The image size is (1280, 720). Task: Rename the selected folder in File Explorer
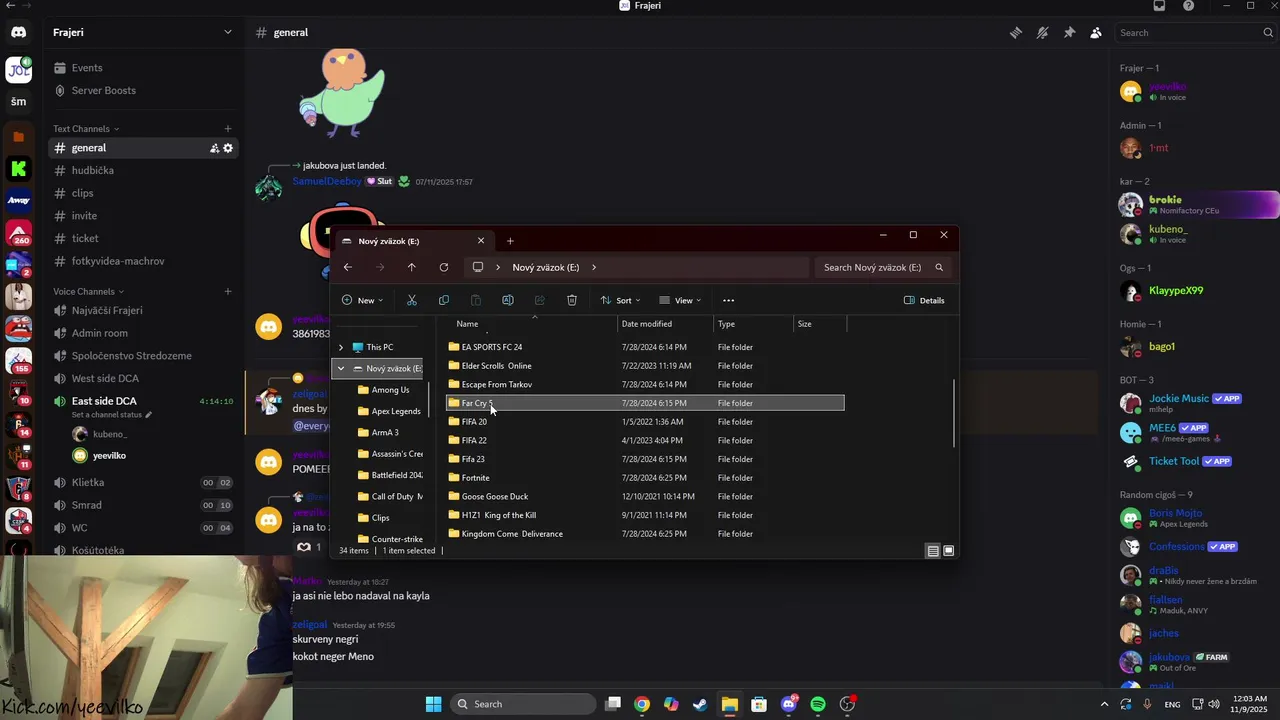(x=508, y=300)
